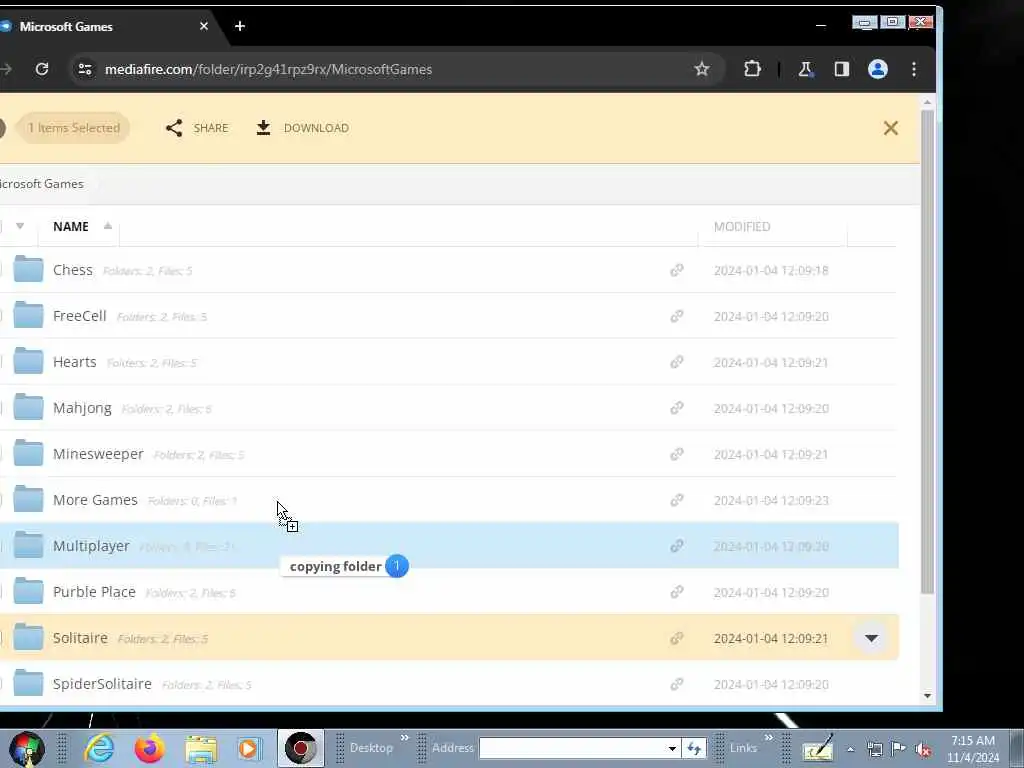Open the Mahjong folder

click(82, 408)
